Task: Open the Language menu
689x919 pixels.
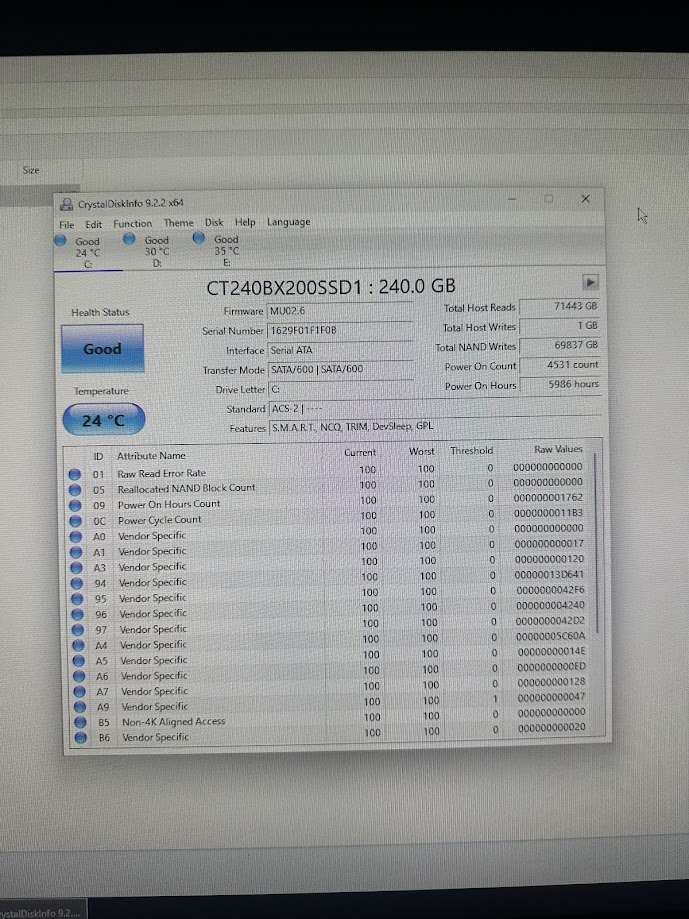Action: pos(288,222)
